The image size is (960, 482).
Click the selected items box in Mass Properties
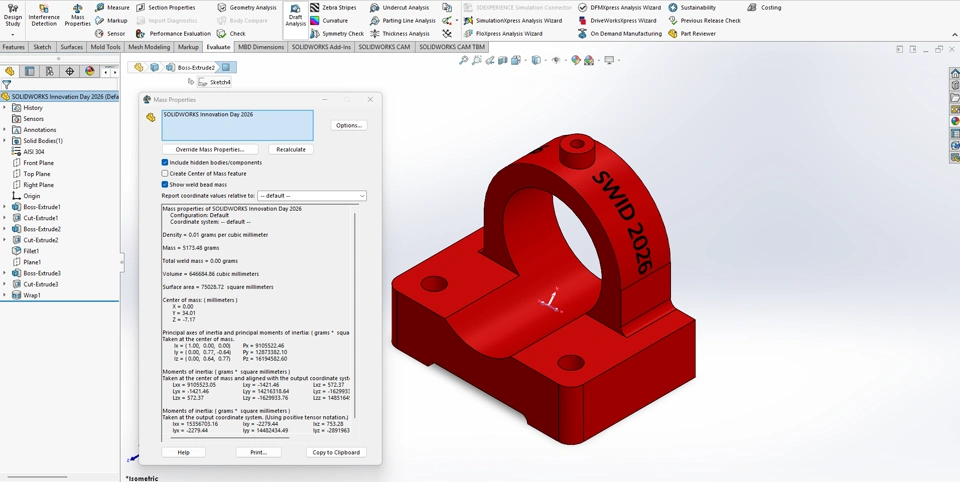[x=238, y=126]
